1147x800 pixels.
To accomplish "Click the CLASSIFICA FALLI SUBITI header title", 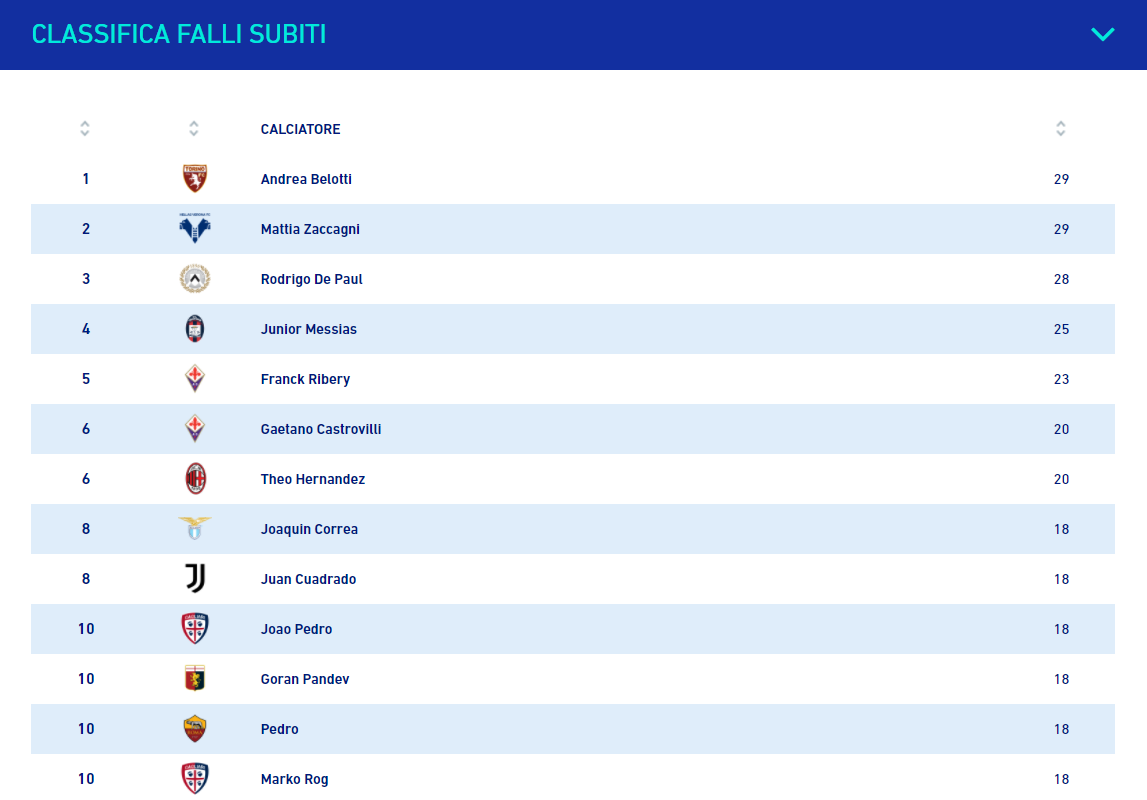I will 179,34.
